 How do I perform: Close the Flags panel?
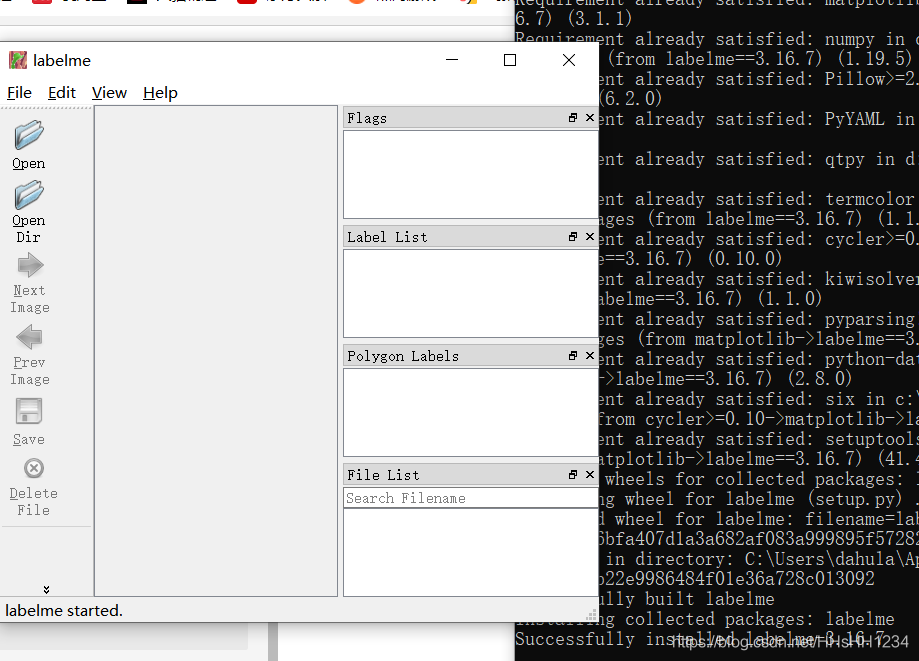click(x=590, y=118)
